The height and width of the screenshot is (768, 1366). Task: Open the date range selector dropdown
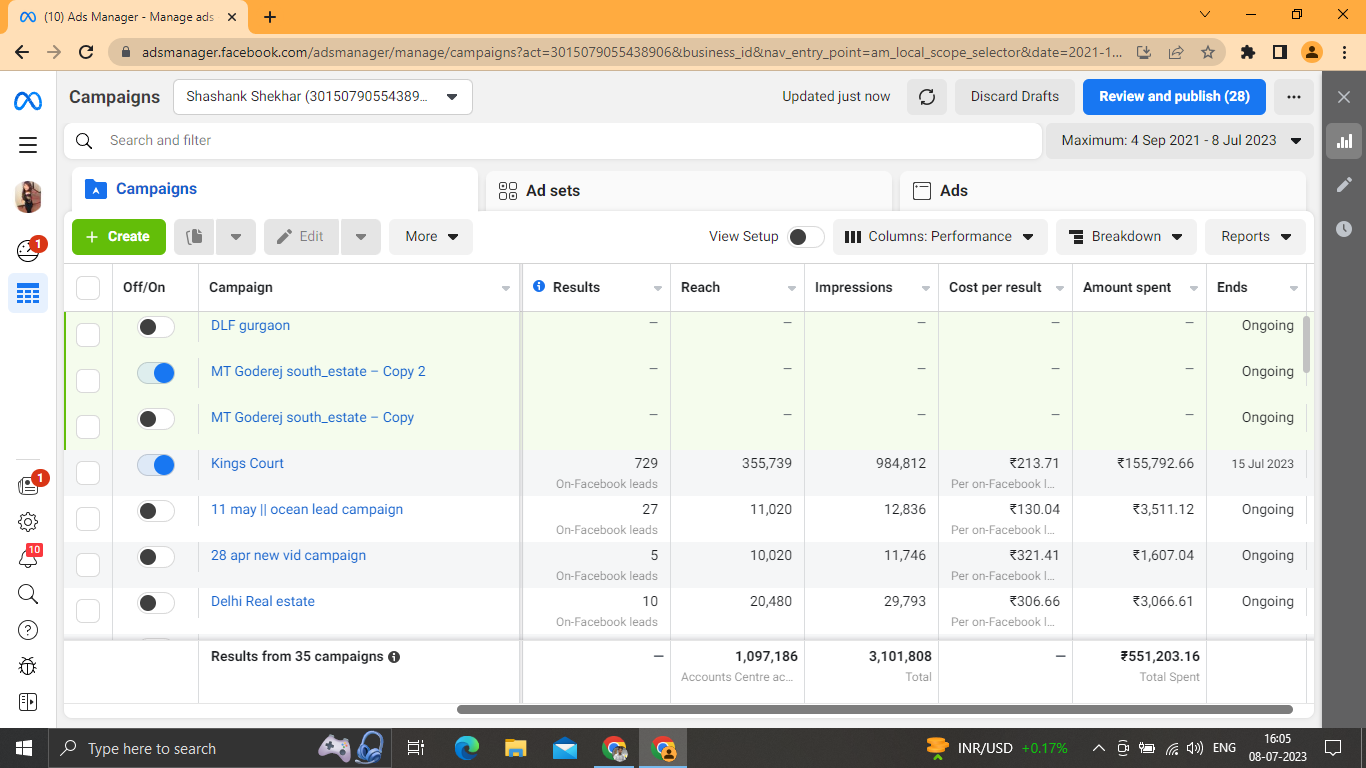[1179, 140]
